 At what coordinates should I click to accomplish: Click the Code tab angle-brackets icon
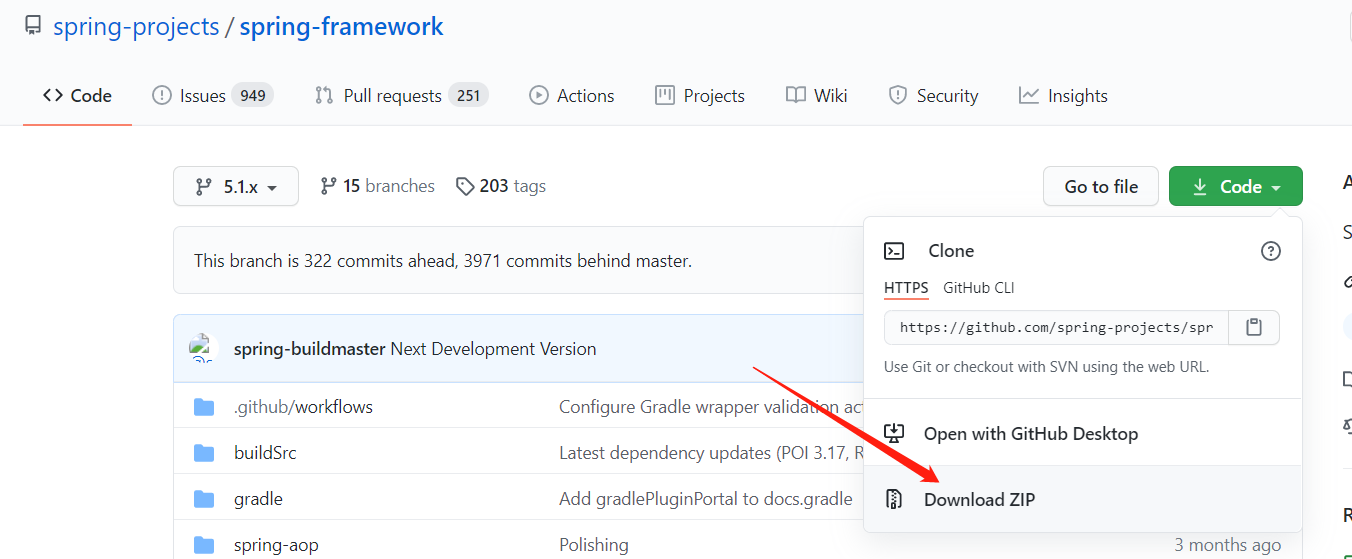[x=53, y=96]
